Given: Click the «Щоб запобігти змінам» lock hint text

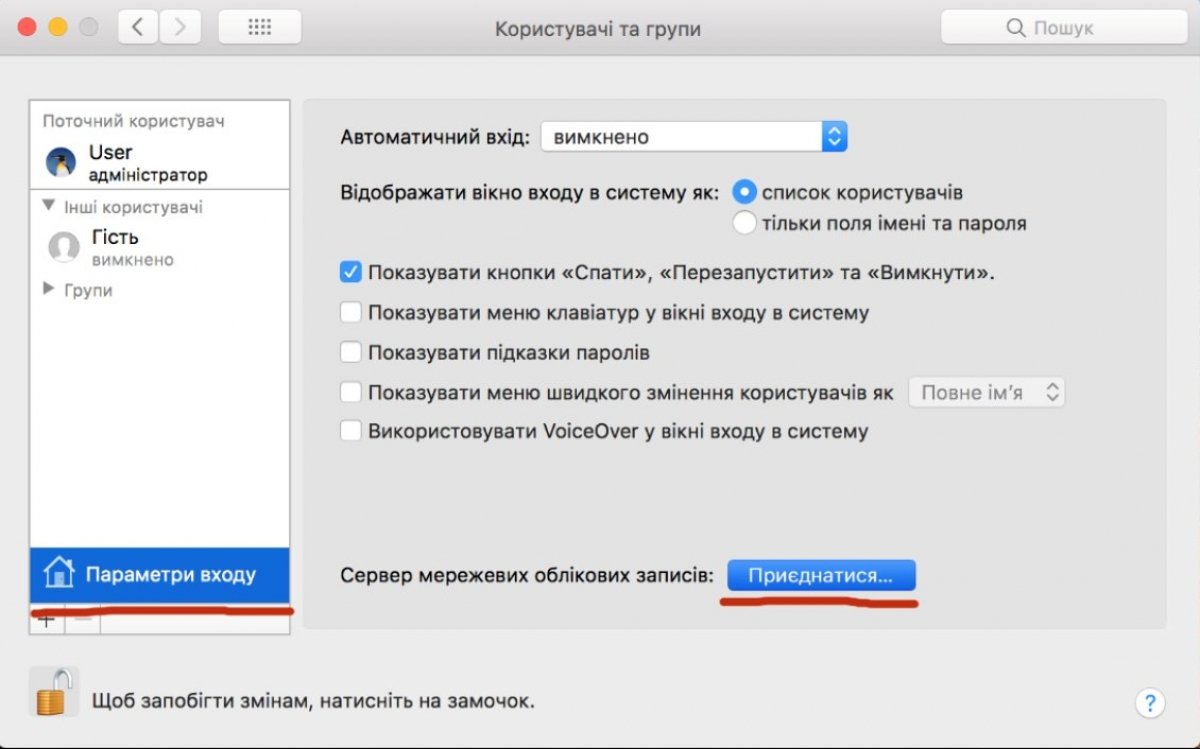Looking at the screenshot, I should click(313, 701).
